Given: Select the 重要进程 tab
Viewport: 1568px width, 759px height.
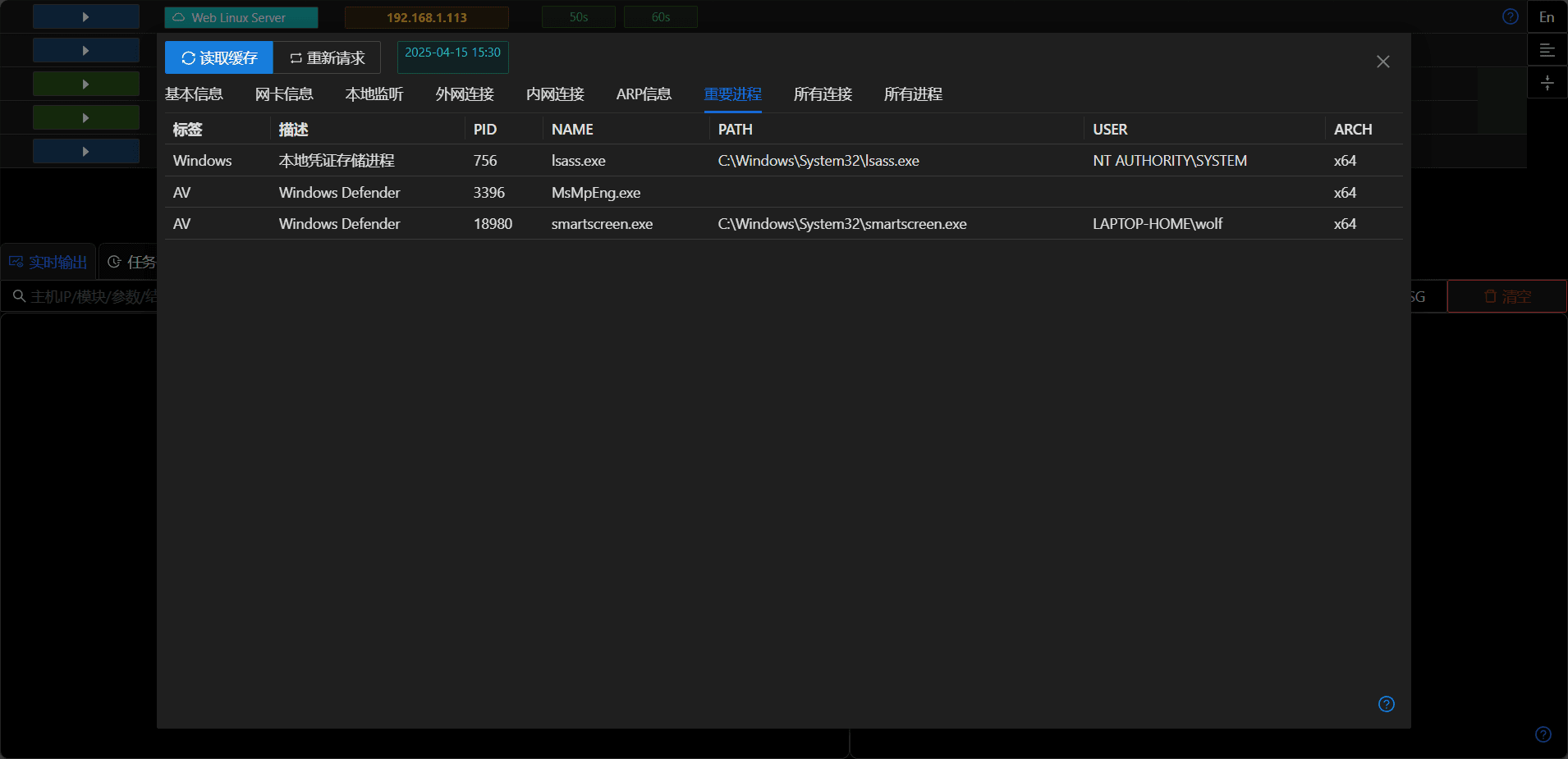Looking at the screenshot, I should tap(733, 94).
